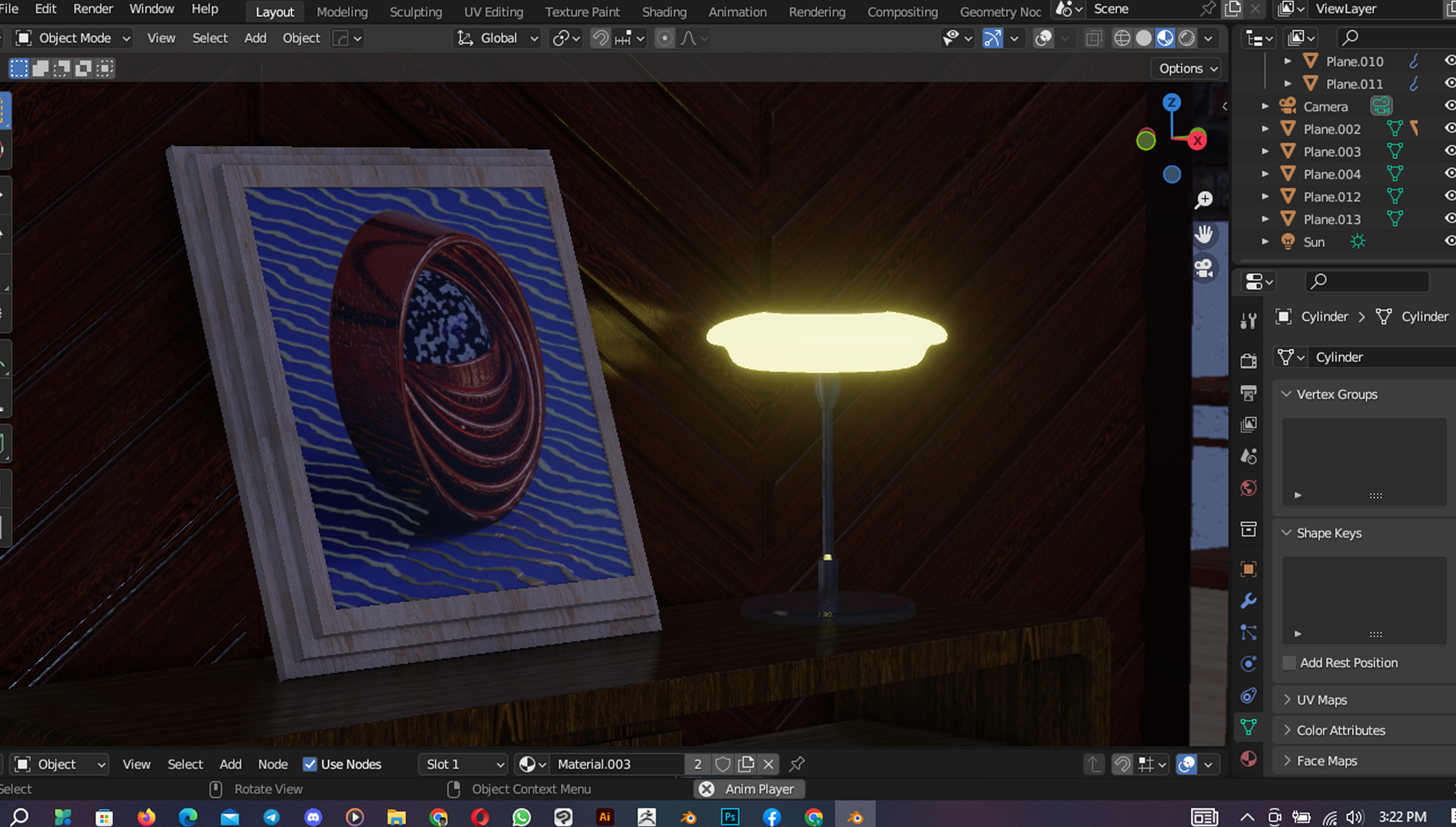The height and width of the screenshot is (827, 1456).
Task: Select Material Preview shading mode
Action: point(1165,38)
